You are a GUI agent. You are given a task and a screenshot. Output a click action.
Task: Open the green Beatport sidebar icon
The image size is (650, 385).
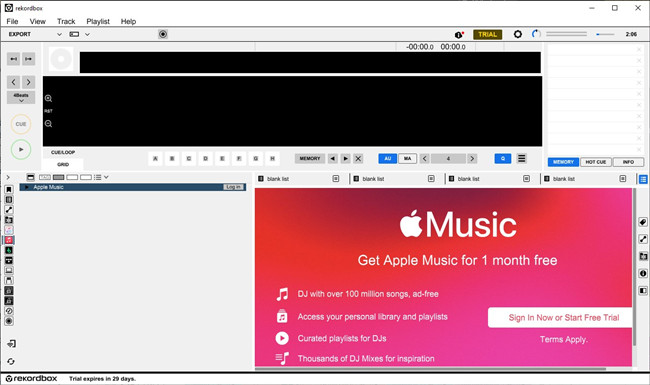pos(9,250)
